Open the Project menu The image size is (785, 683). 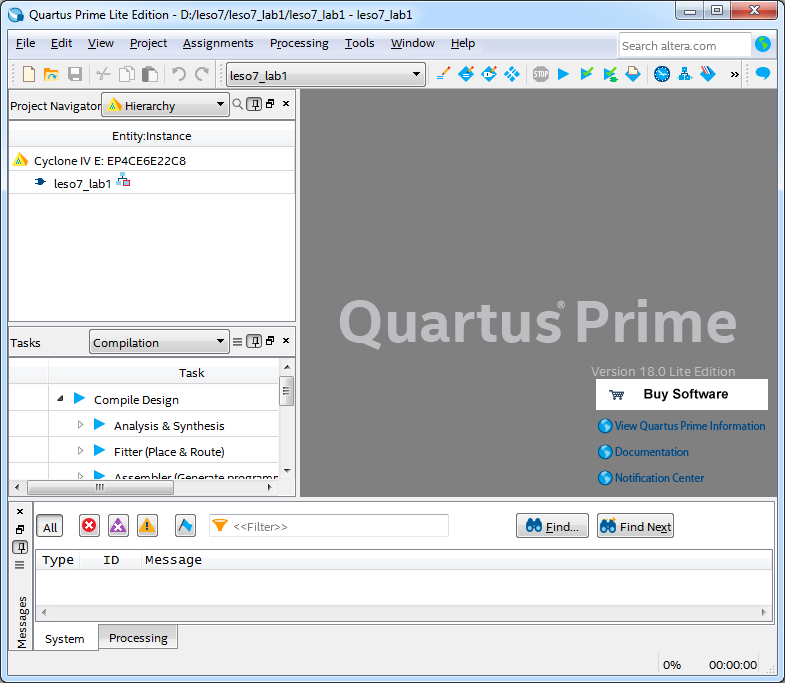pos(148,44)
